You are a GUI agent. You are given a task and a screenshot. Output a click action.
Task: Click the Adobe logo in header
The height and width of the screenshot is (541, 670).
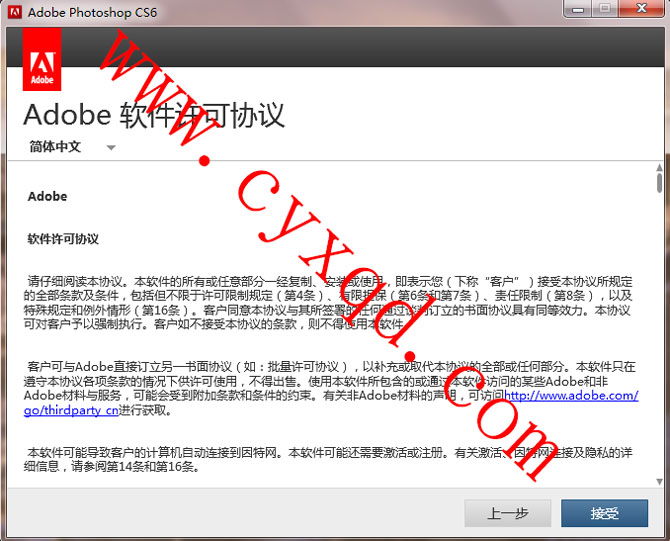tap(42, 59)
